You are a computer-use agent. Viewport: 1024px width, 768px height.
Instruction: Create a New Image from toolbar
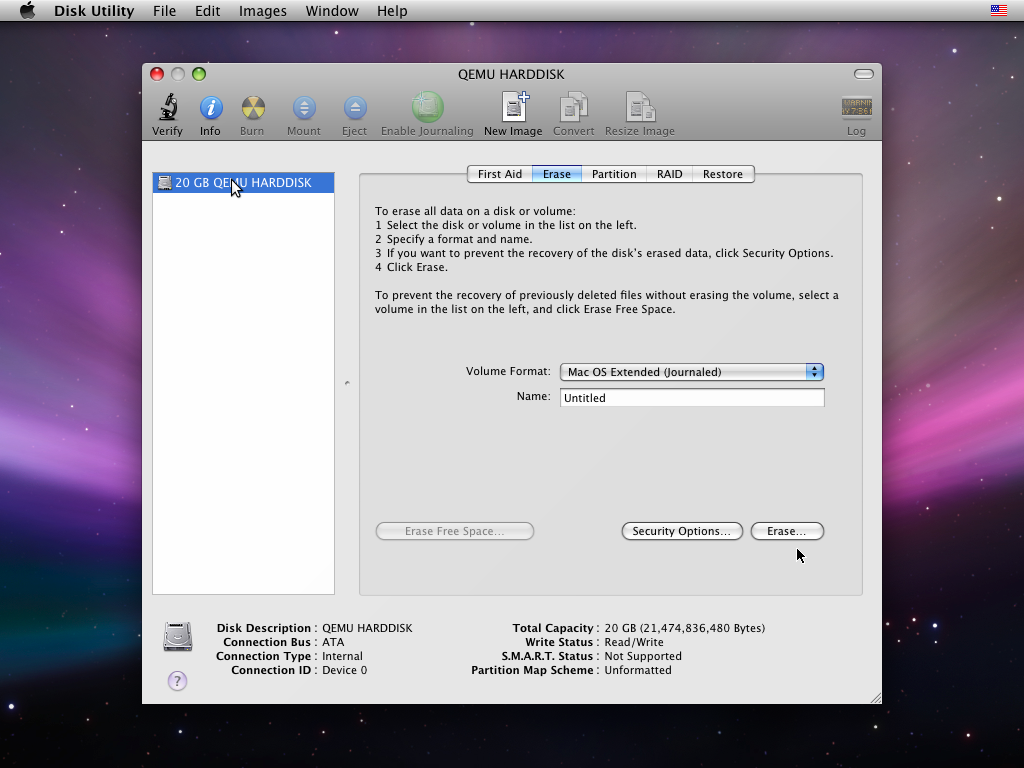[513, 108]
